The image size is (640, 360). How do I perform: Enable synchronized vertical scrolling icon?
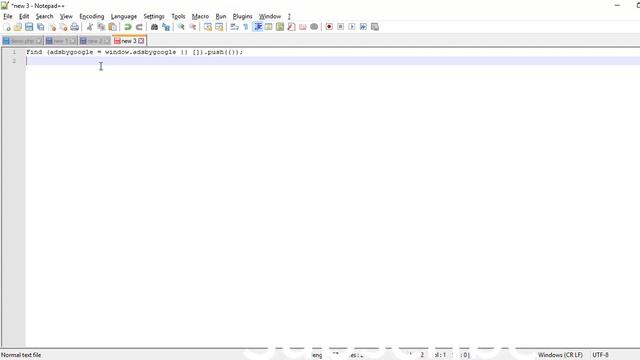(208, 27)
